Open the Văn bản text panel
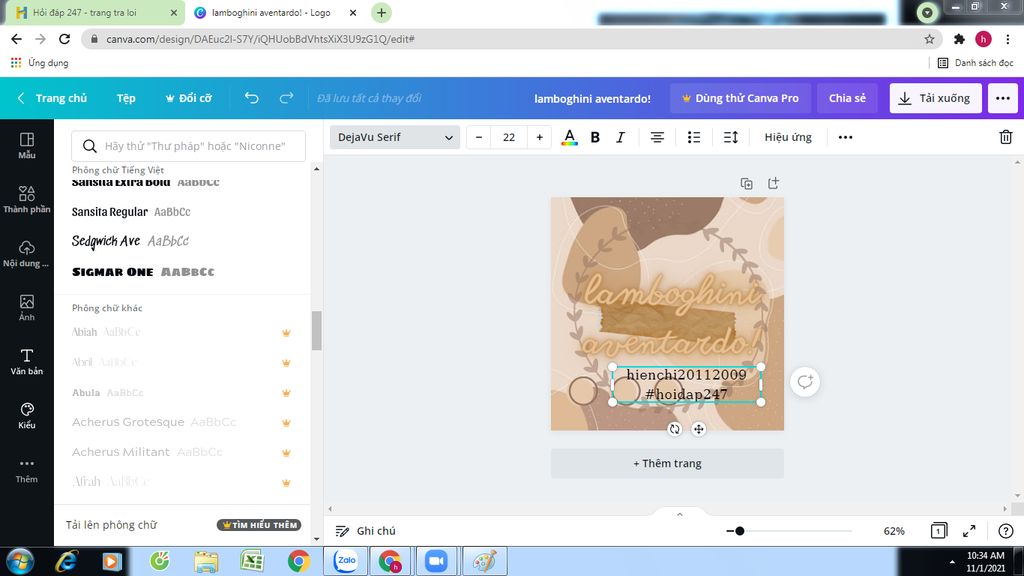This screenshot has height=576, width=1024. pyautogui.click(x=27, y=362)
